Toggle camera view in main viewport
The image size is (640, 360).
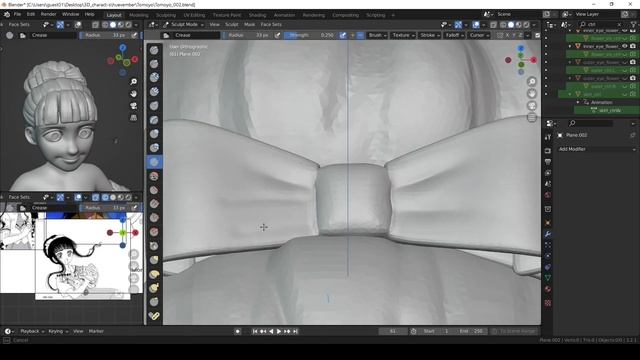(x=532, y=106)
